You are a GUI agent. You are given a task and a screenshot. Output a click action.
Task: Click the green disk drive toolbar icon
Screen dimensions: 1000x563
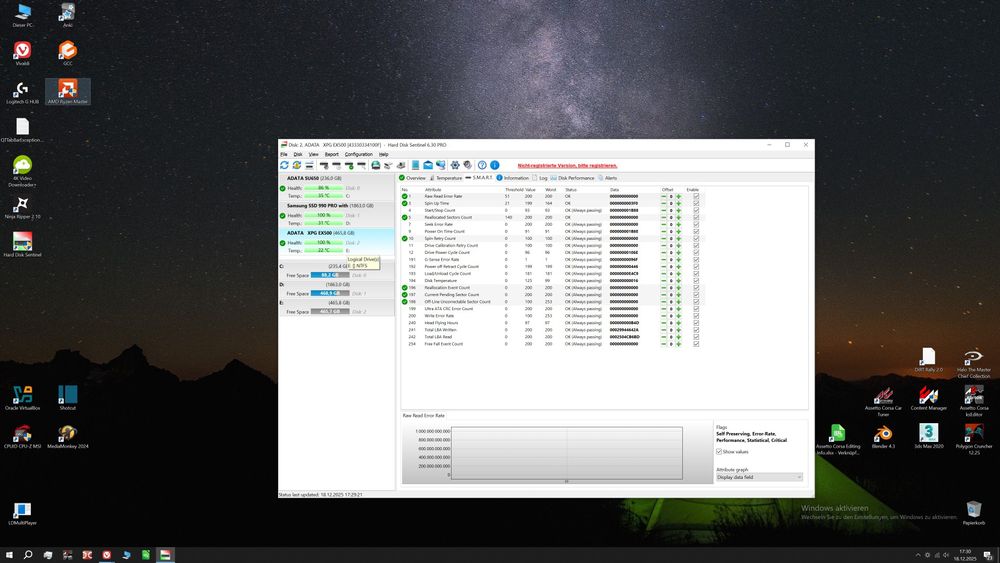[x=376, y=165]
